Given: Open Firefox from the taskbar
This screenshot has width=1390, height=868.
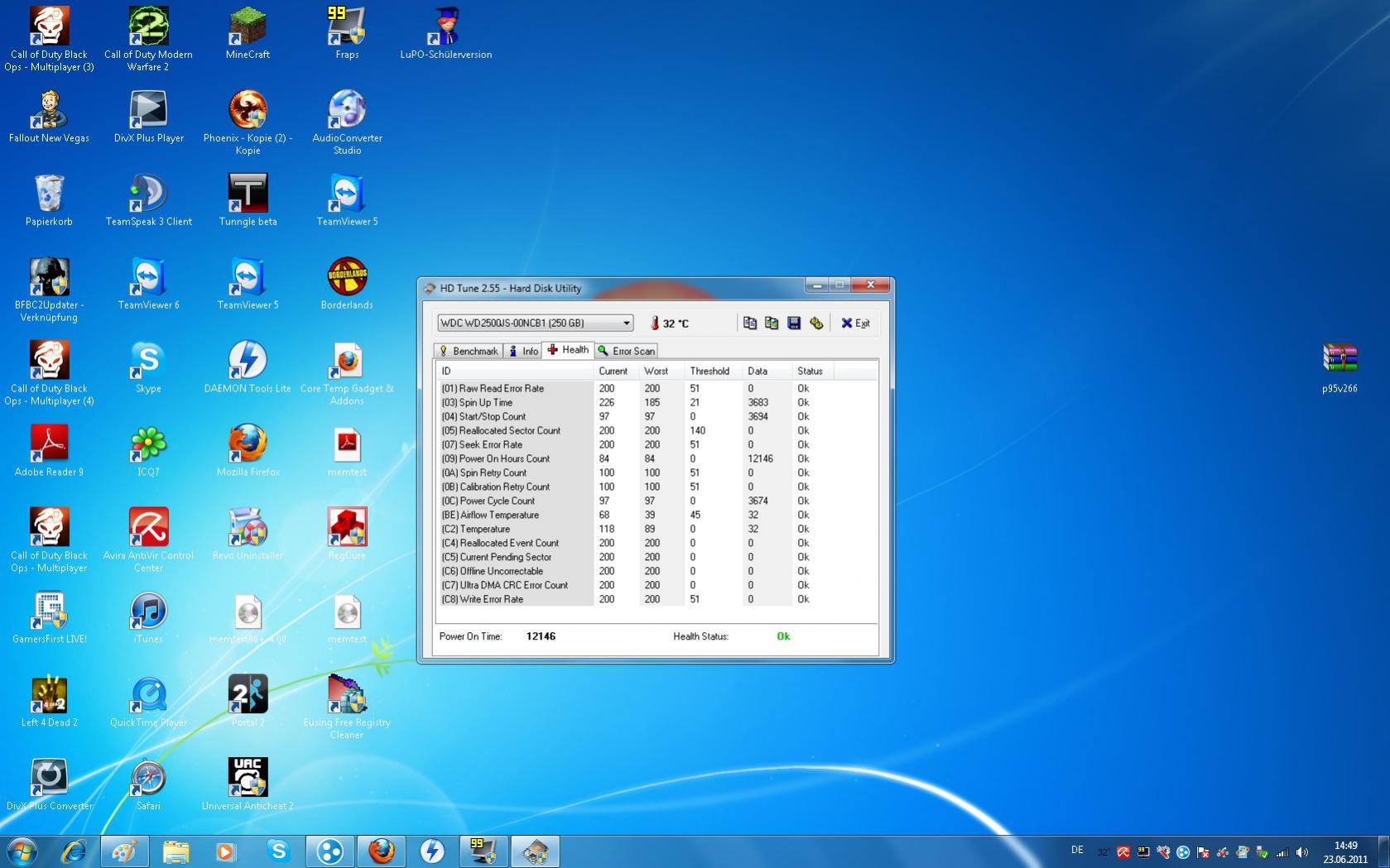Looking at the screenshot, I should pyautogui.click(x=381, y=851).
